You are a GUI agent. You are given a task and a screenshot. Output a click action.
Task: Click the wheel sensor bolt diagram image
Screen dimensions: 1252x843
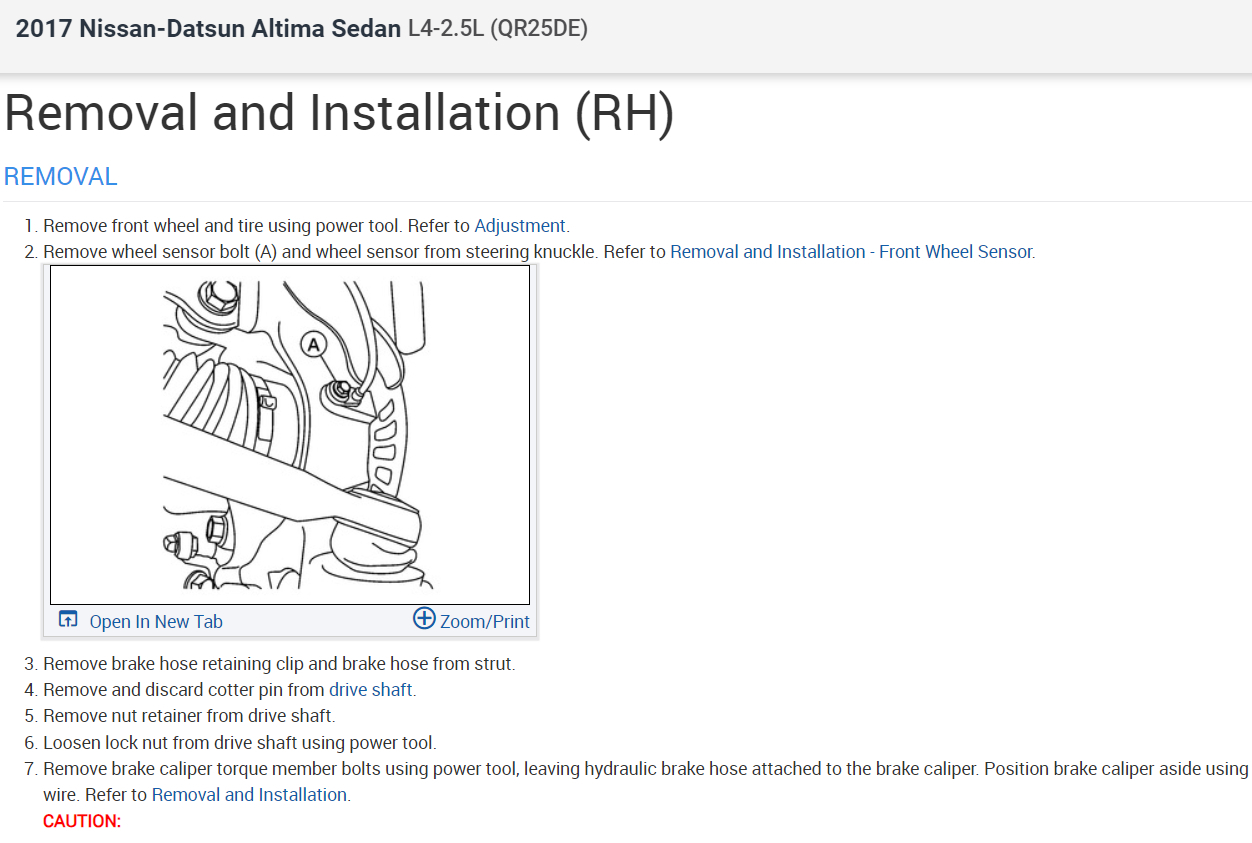tap(290, 435)
